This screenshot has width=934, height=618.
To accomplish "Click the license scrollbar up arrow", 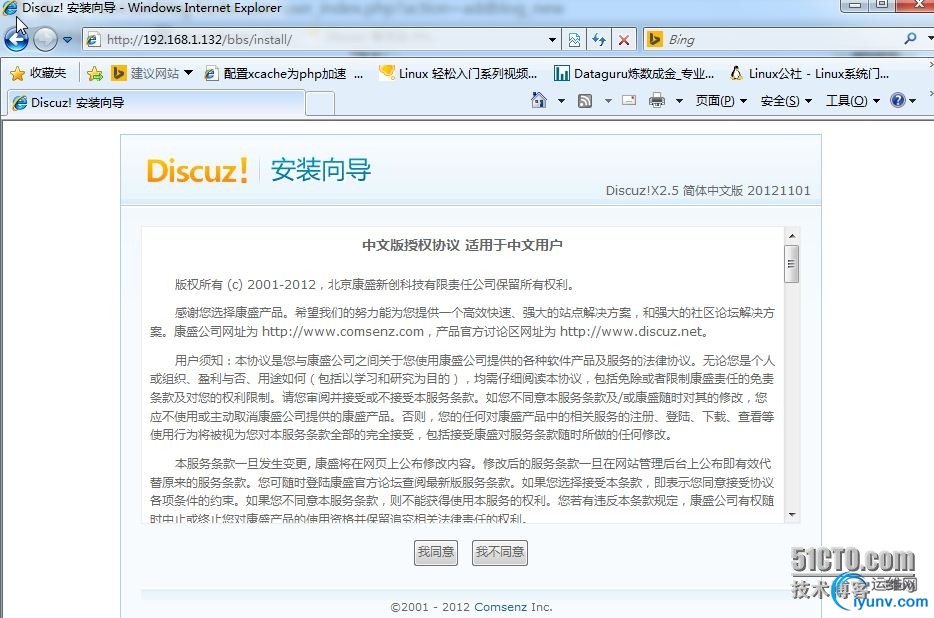I will (x=792, y=236).
